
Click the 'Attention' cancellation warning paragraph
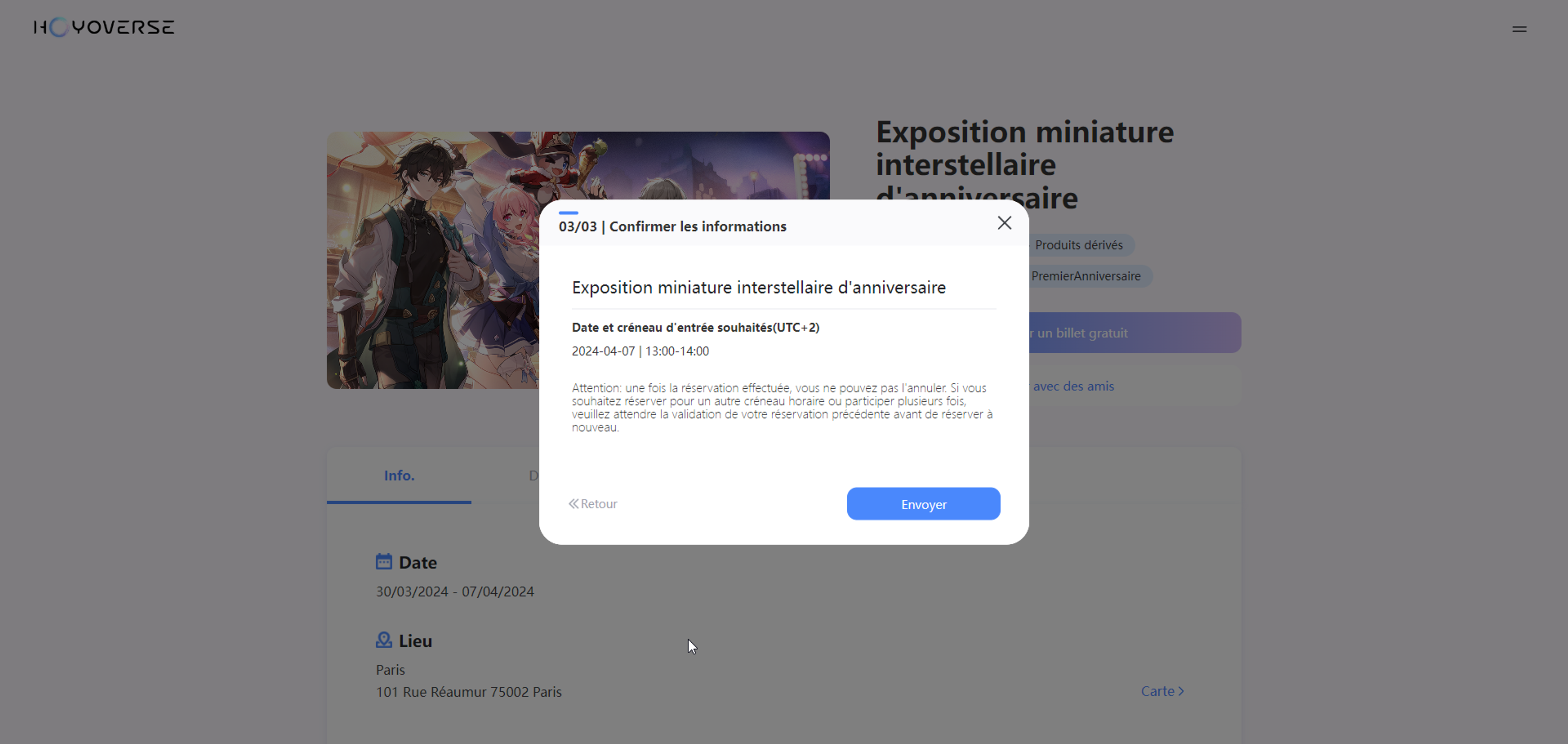click(782, 407)
